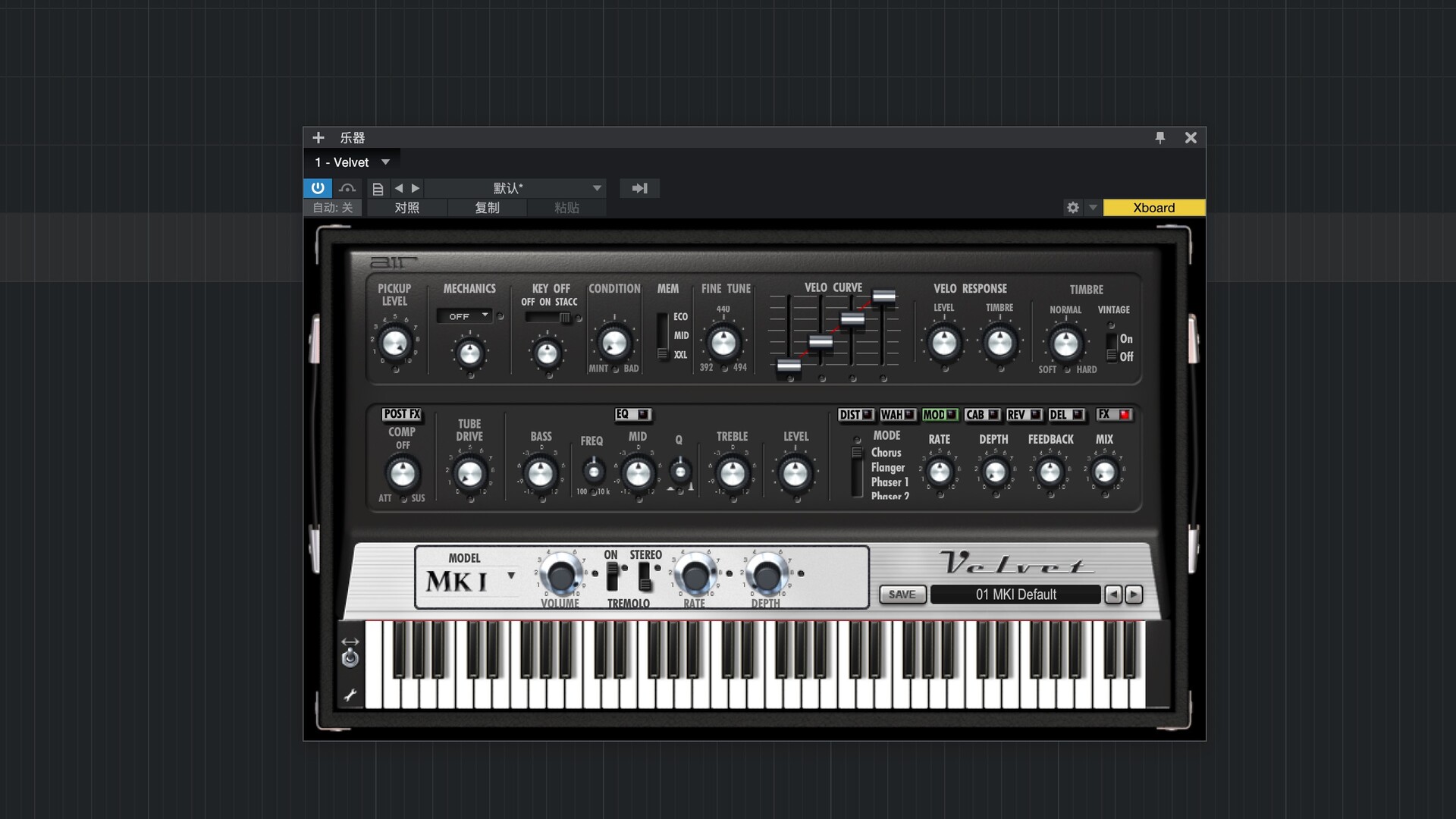1456x819 pixels.
Task: Pin the instrument window
Action: 1159,137
